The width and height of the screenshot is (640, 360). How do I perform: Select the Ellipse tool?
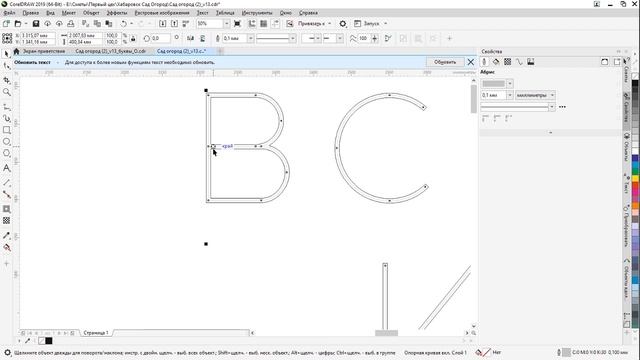7,142
